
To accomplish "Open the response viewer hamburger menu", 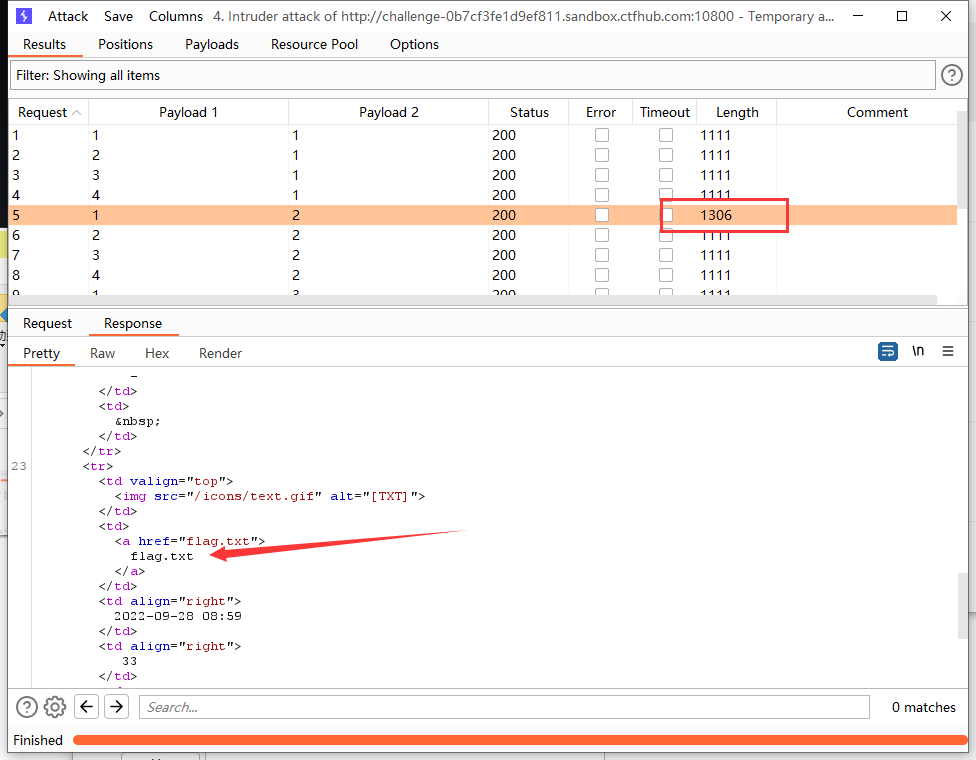I will (948, 352).
